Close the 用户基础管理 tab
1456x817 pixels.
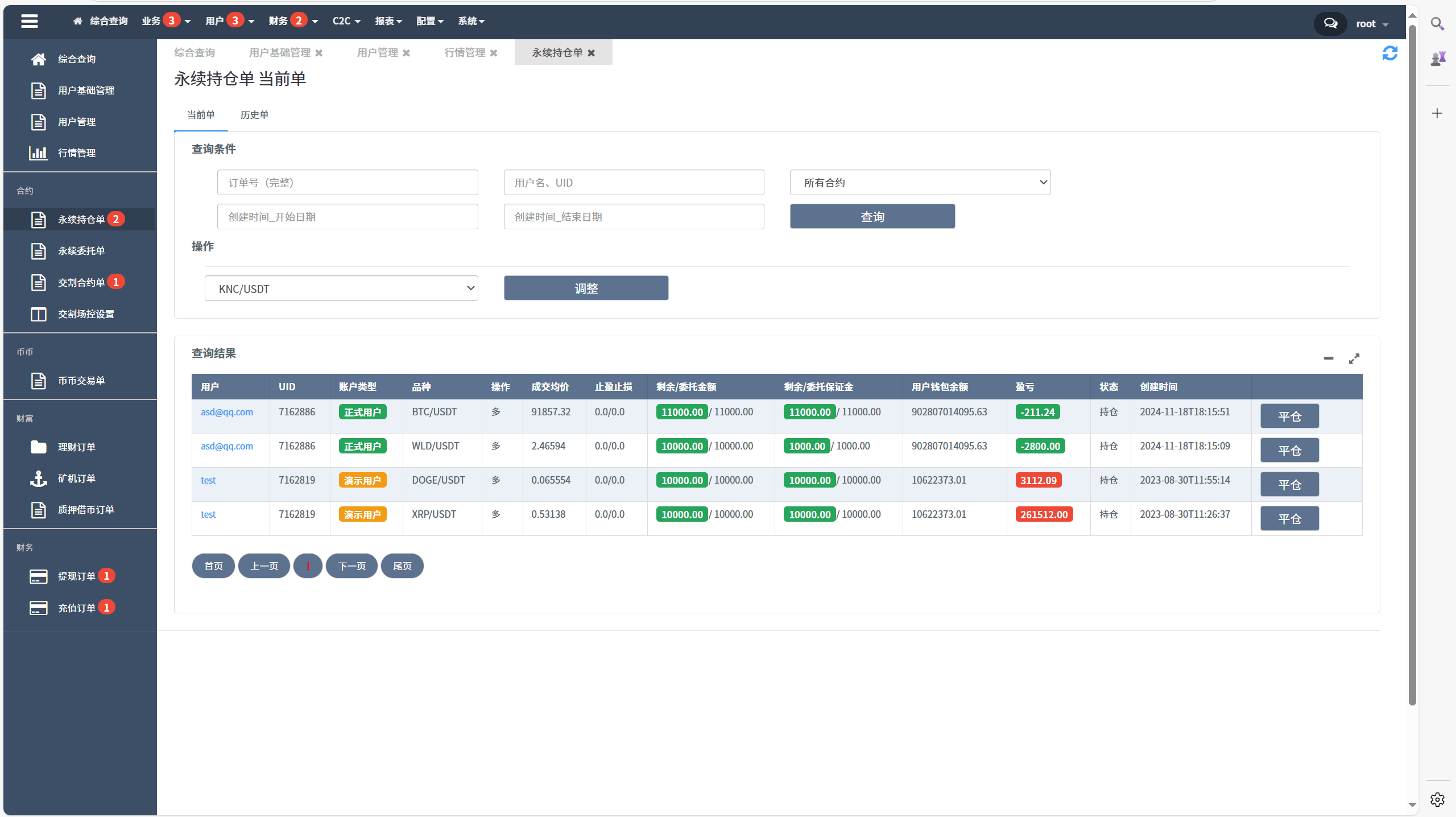[x=319, y=53]
